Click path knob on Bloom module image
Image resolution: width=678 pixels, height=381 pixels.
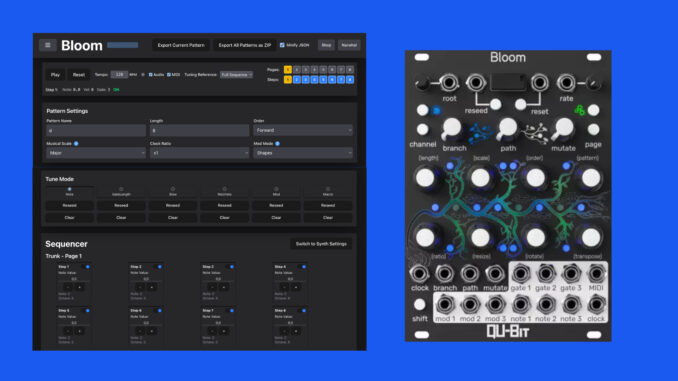(507, 128)
